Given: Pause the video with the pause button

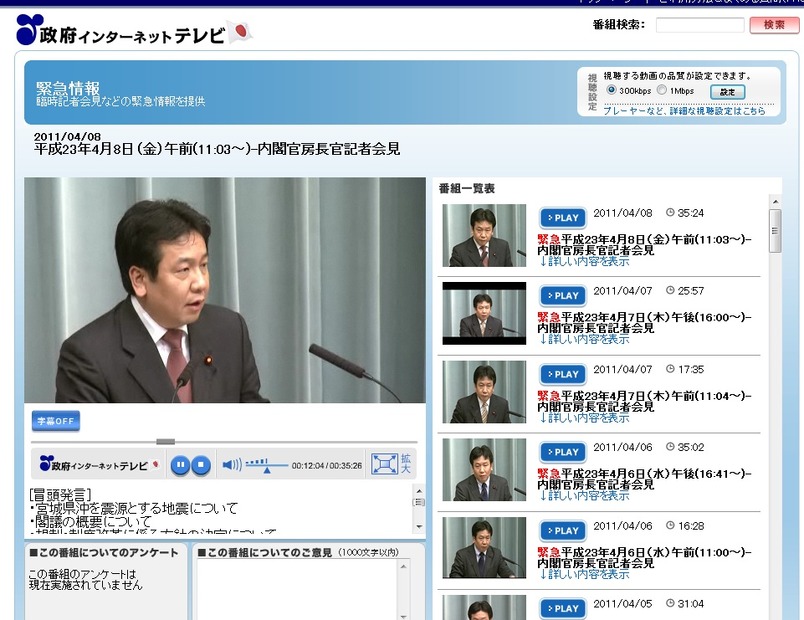Looking at the screenshot, I should pyautogui.click(x=180, y=465).
